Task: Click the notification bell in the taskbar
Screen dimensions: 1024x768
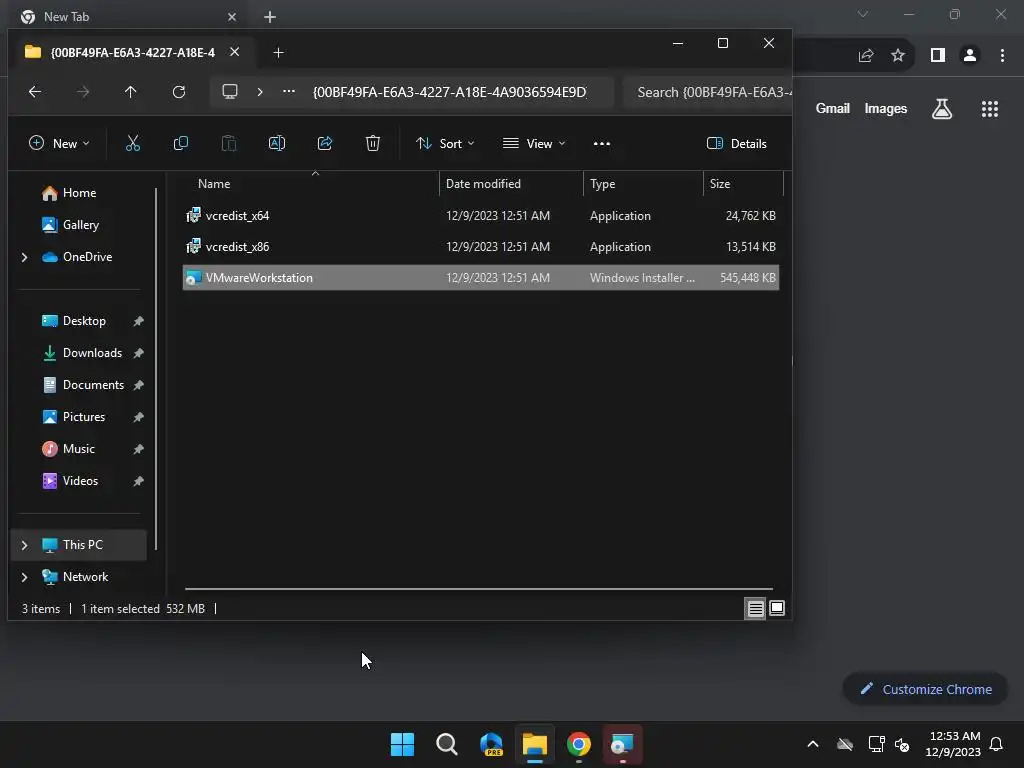Action: coord(996,744)
